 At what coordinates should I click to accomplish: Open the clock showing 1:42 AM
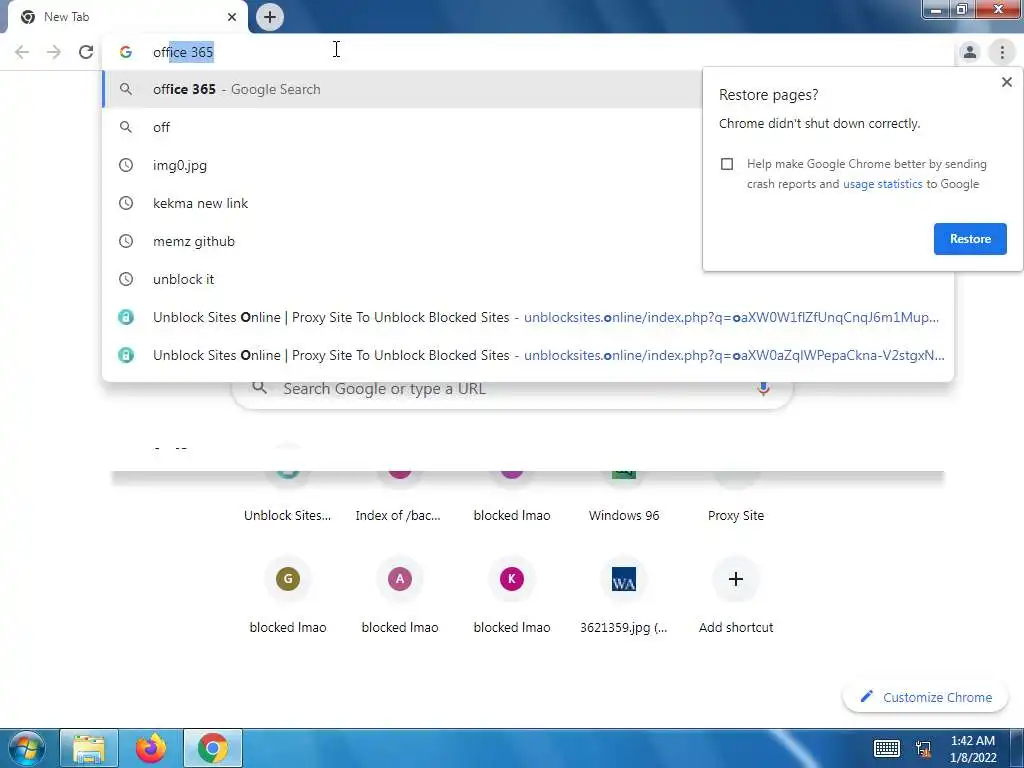973,749
